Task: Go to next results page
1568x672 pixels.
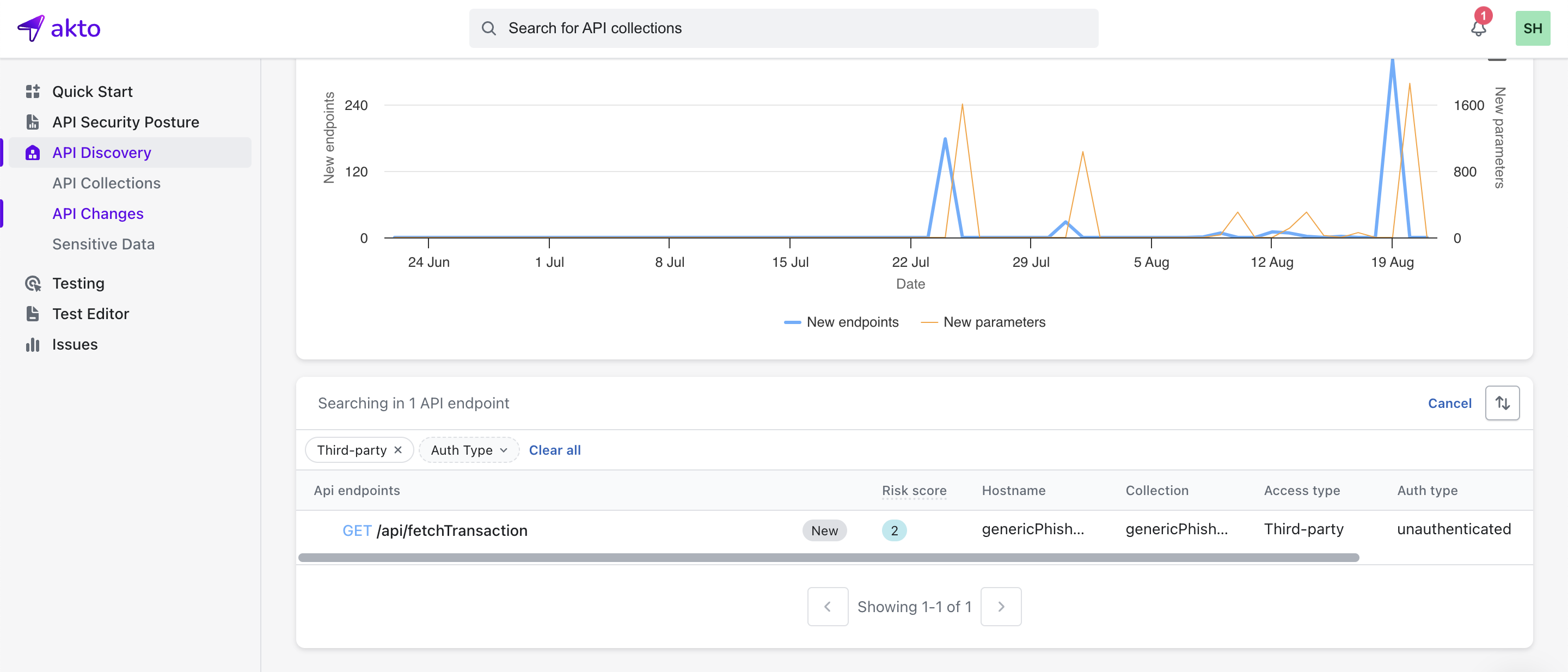Action: click(x=1001, y=606)
